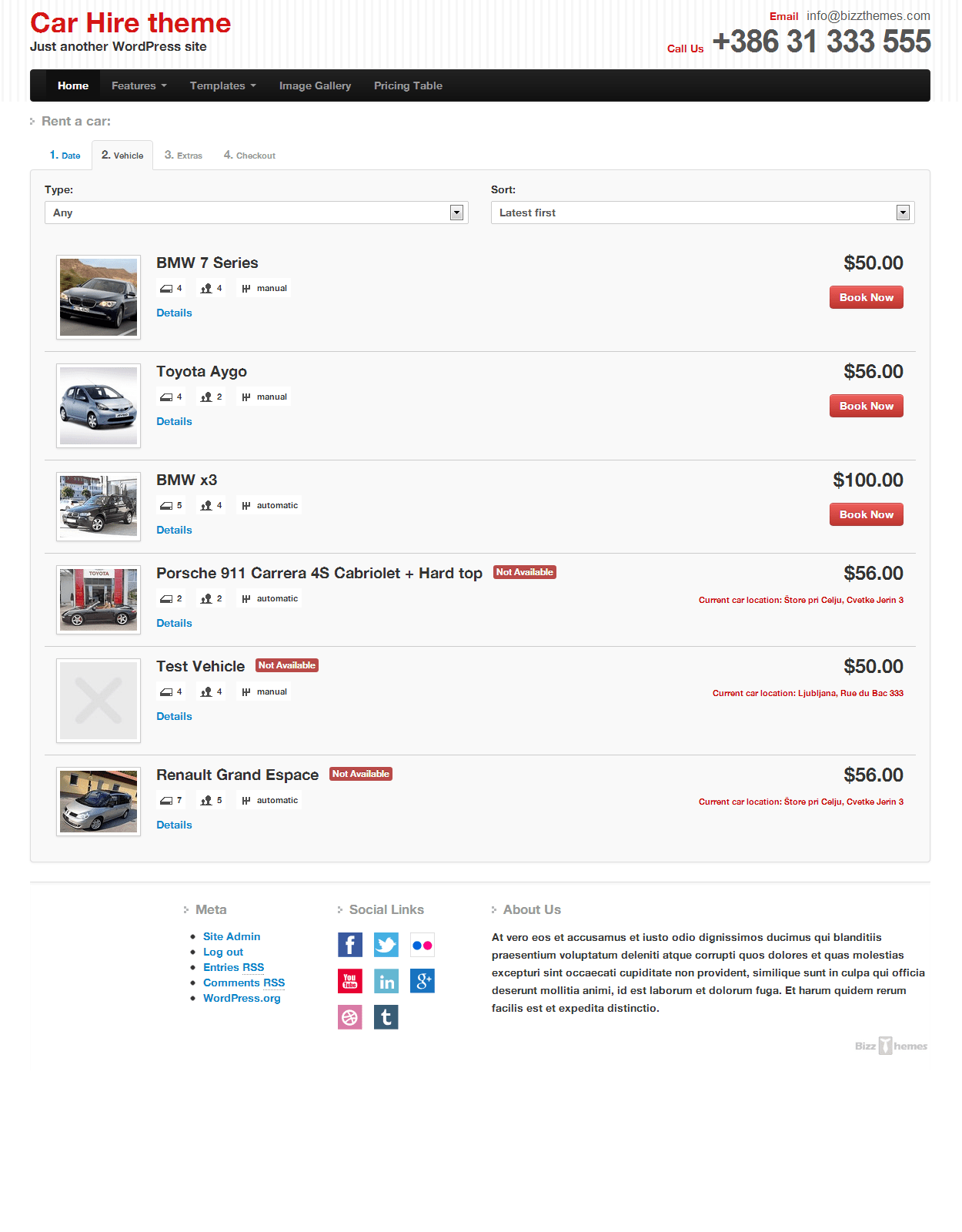Click the transmission icon for BMW 7 Series
The image size is (962, 1232).
[246, 289]
